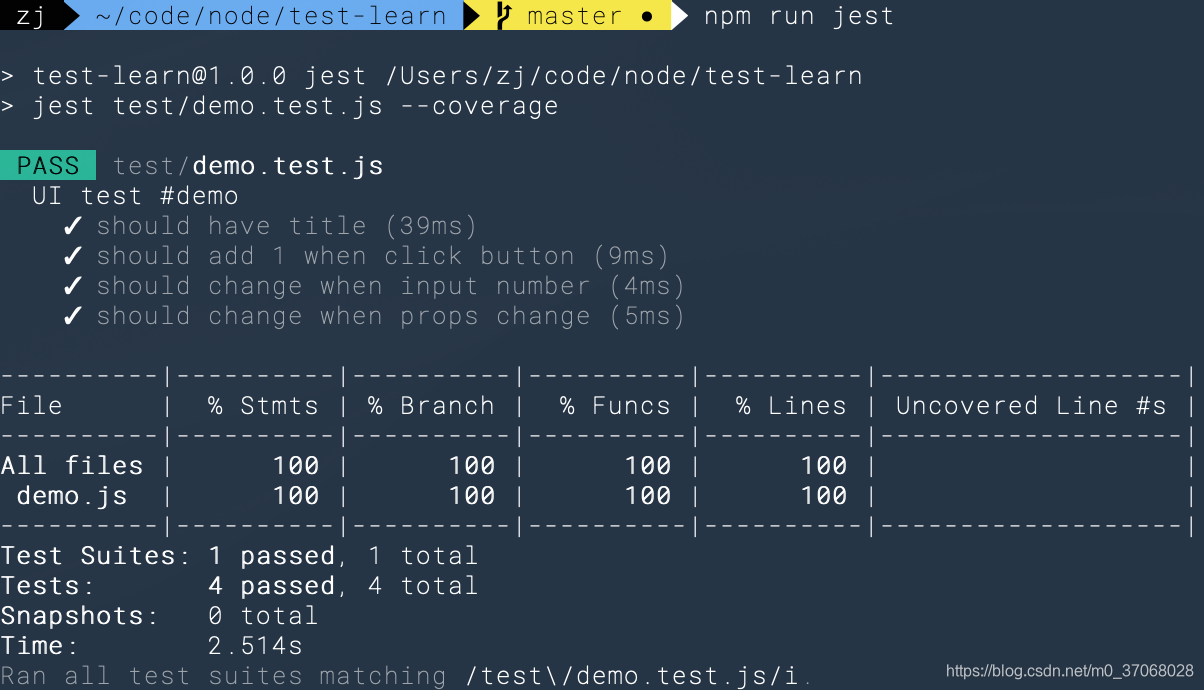Screen dimensions: 1204x690
Task: Click the dirty-state dot after master
Action: click(647, 17)
